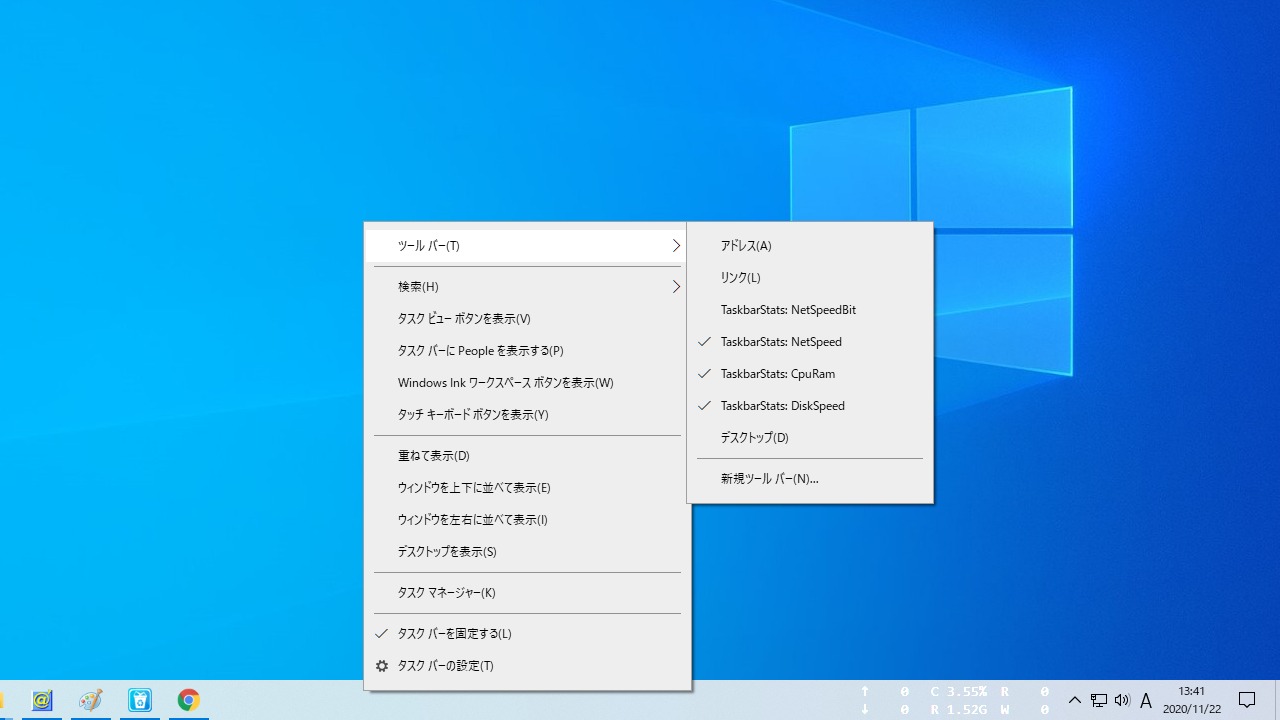
Task: Select タッチ キーボード ボタンを表示(Y)
Action: tap(527, 415)
